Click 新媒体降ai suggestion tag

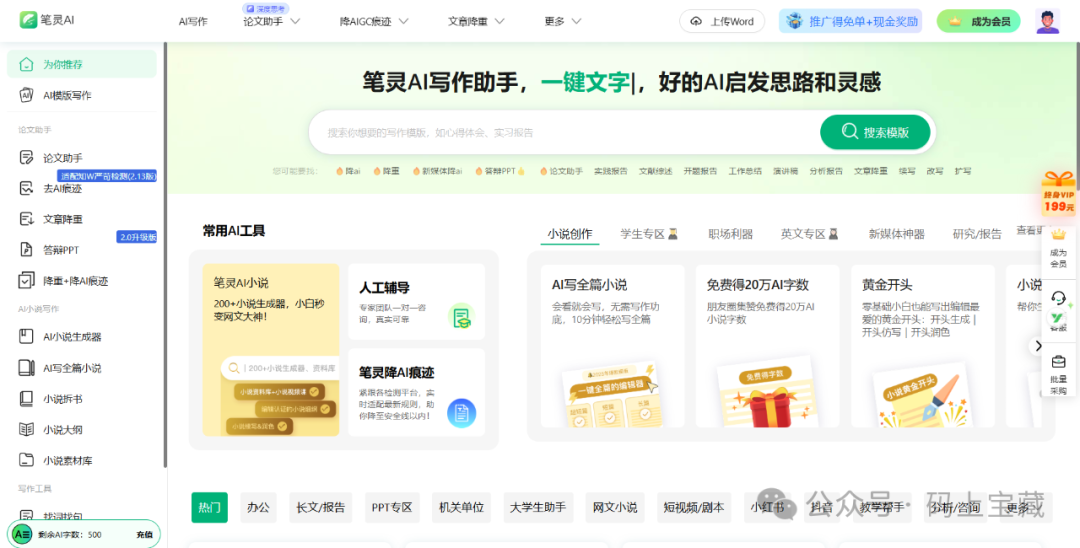pos(437,171)
